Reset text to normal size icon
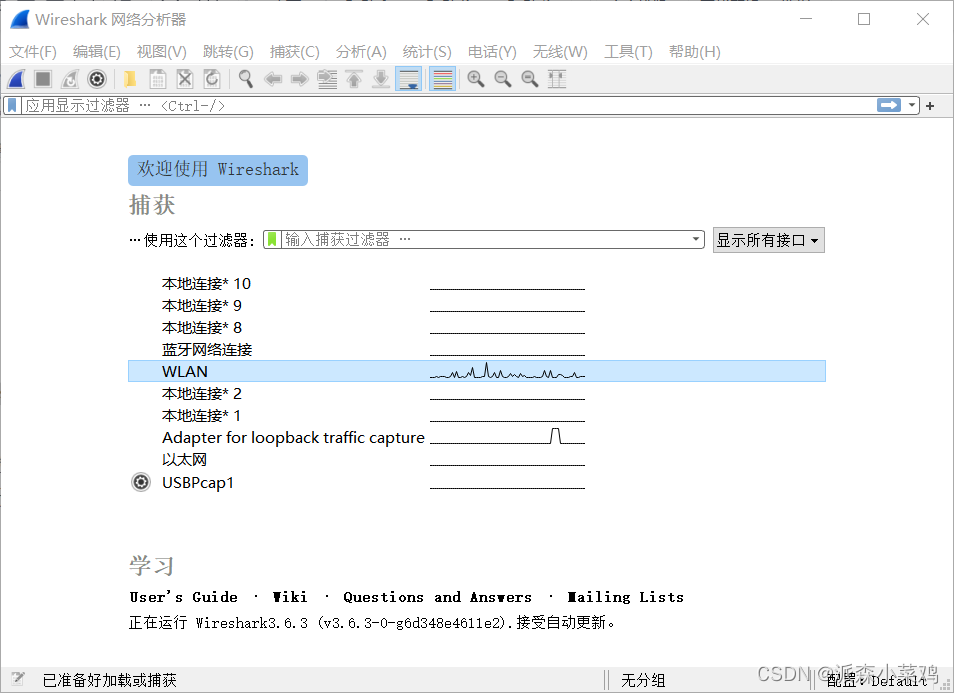This screenshot has height=693, width=954. [x=530, y=79]
